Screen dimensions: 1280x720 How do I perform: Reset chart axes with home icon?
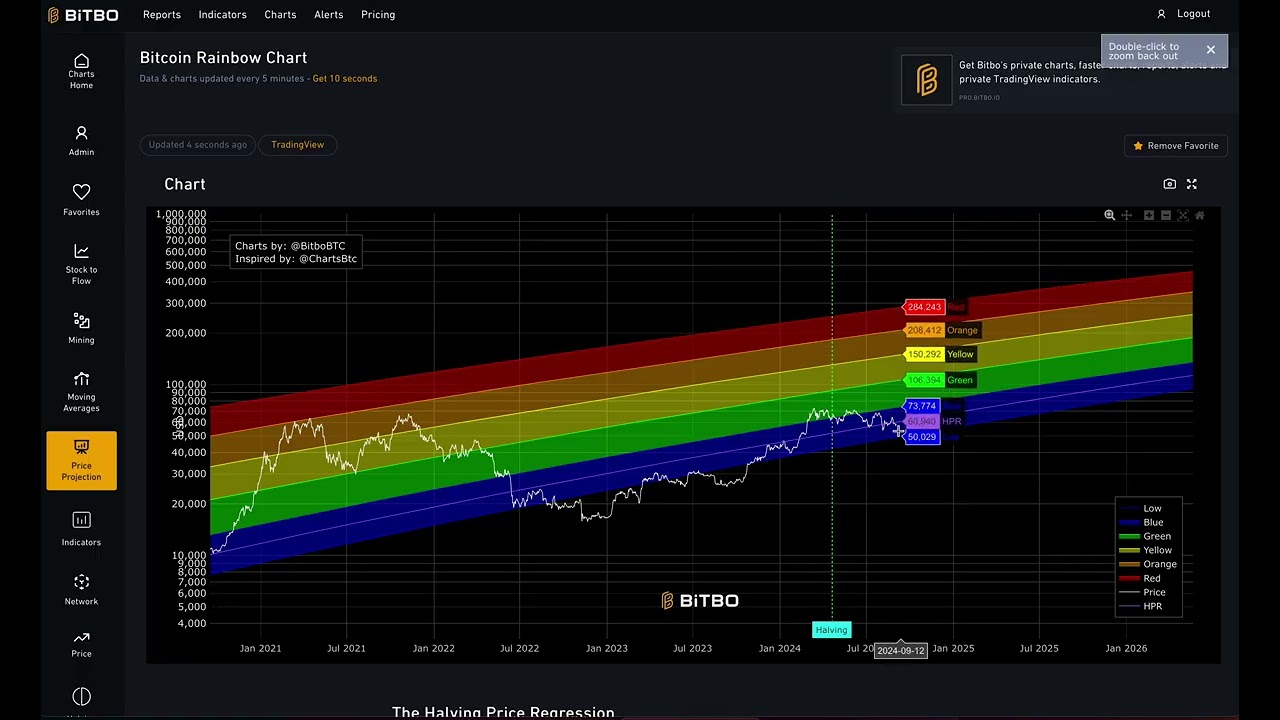click(x=1200, y=215)
